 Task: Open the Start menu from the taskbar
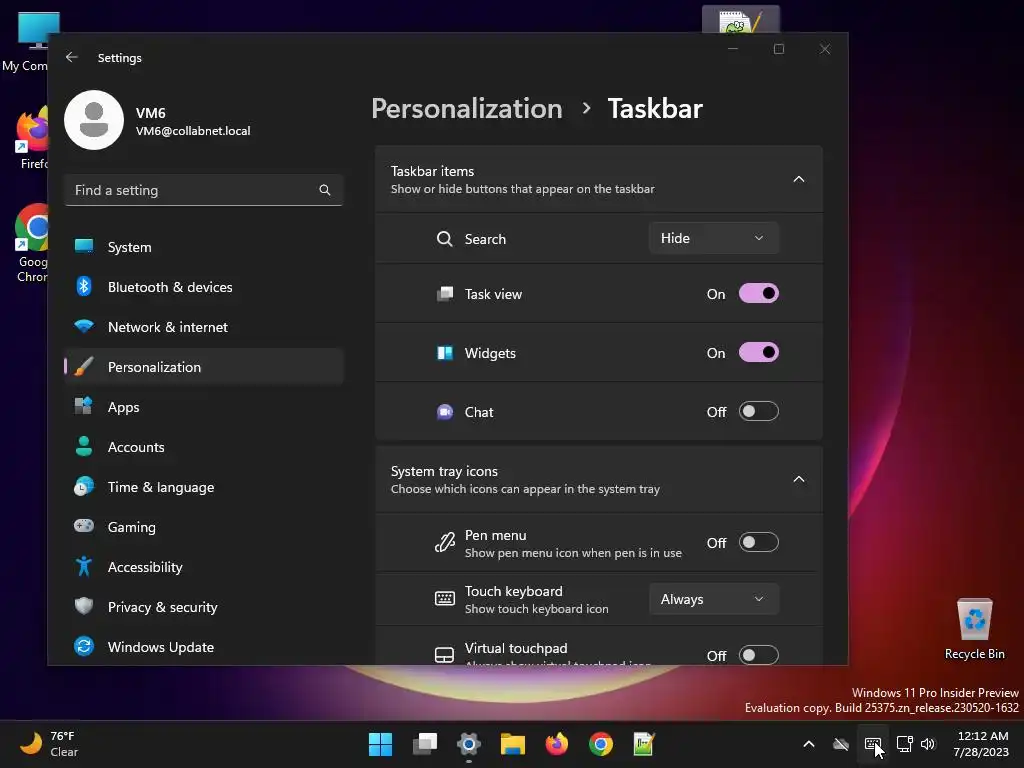381,744
